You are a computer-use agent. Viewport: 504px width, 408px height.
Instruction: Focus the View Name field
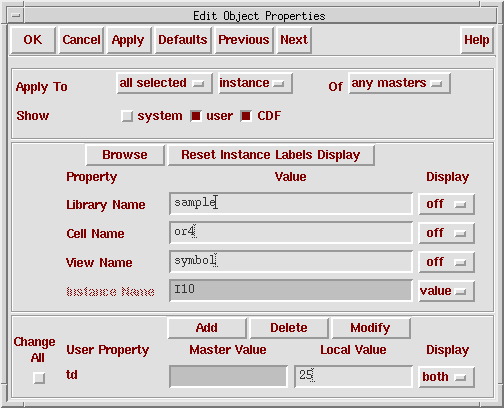point(291,261)
